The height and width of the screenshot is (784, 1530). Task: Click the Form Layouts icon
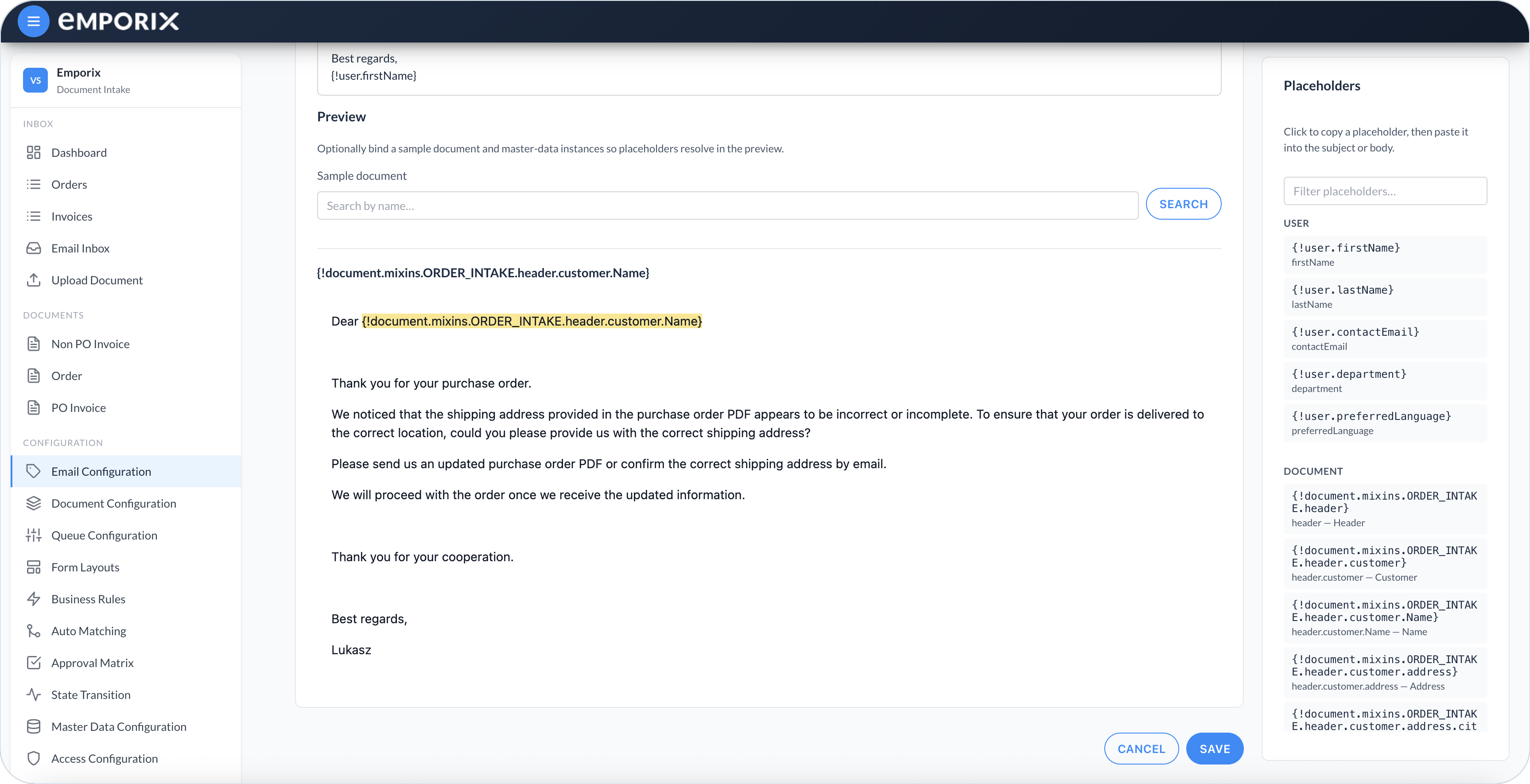[33, 567]
